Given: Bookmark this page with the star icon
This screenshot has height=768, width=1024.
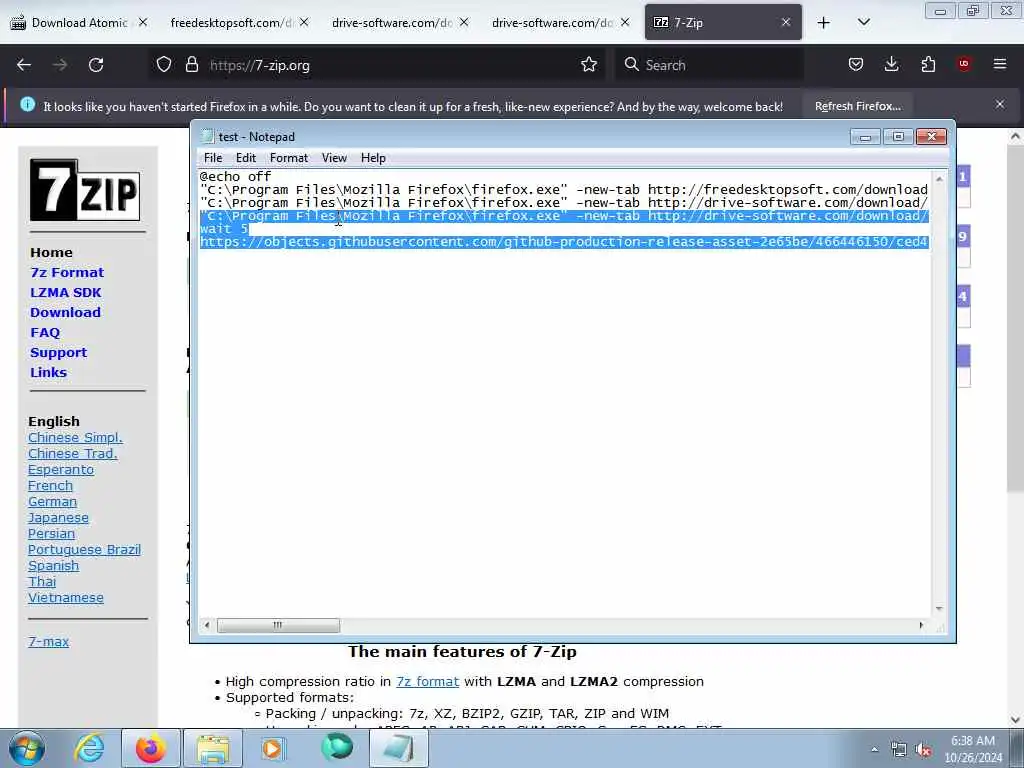Looking at the screenshot, I should pyautogui.click(x=589, y=65).
